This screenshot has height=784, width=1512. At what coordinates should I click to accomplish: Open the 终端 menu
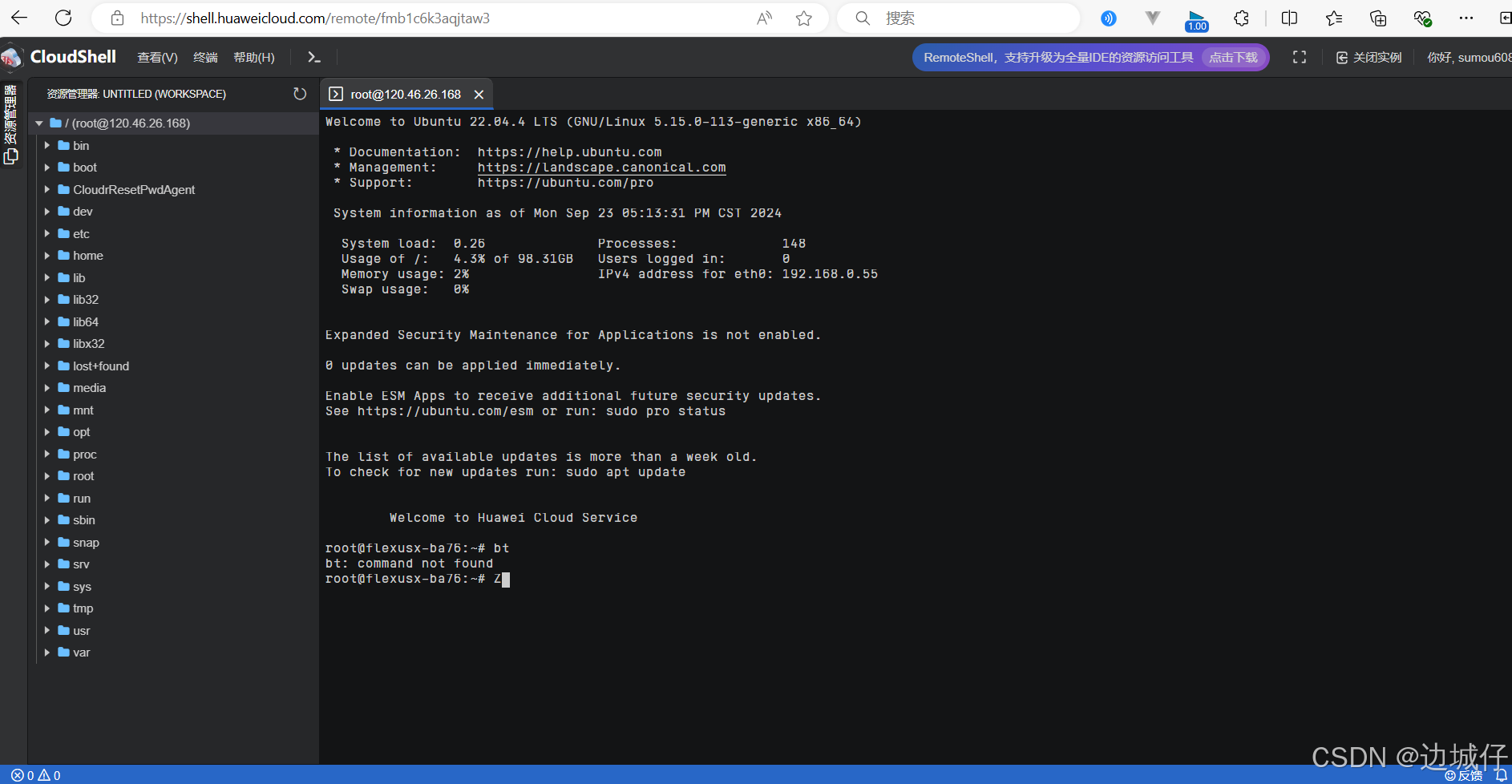click(205, 58)
